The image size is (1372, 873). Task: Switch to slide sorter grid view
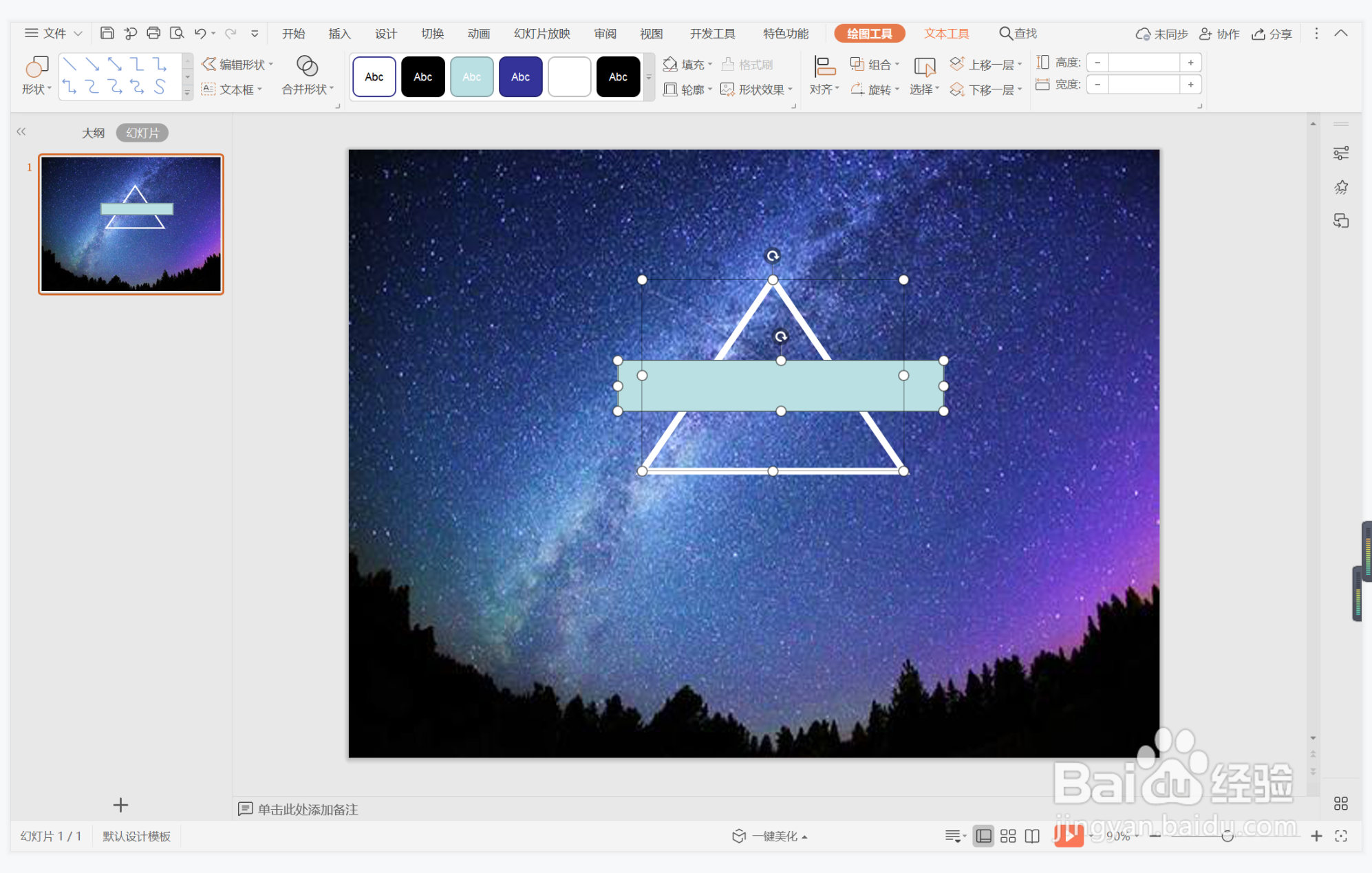point(1008,836)
